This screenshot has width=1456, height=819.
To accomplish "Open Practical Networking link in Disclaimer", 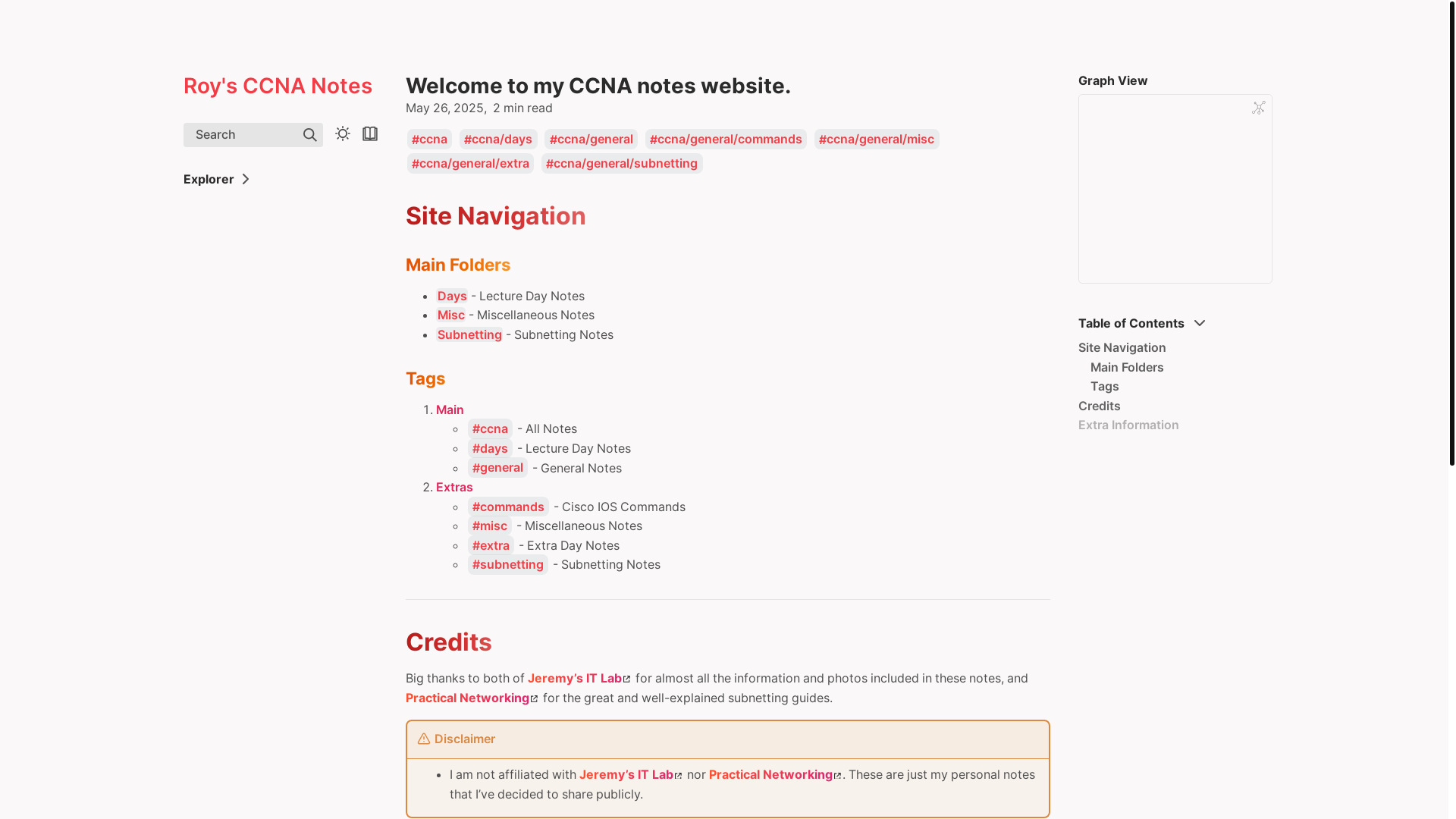I will click(775, 774).
